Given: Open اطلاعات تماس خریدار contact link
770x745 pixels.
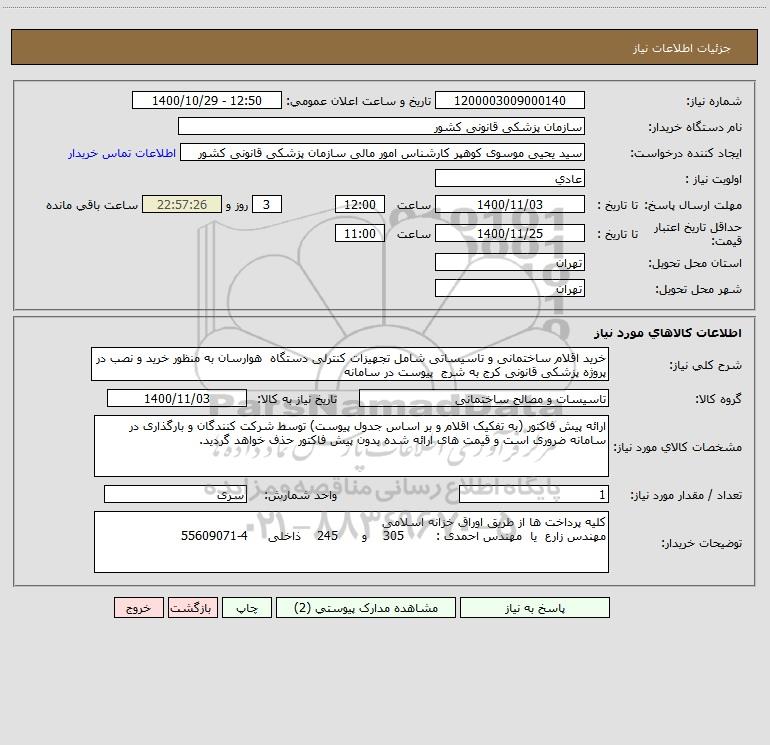Looking at the screenshot, I should [122, 153].
